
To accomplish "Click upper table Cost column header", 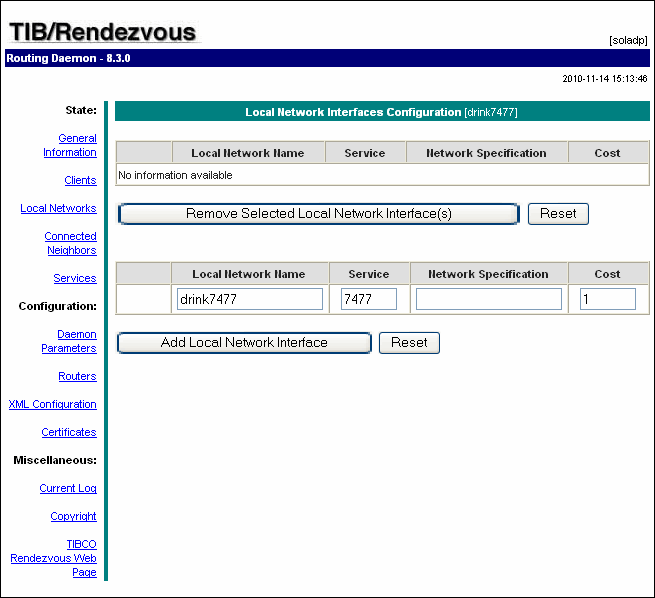I will tap(607, 153).
